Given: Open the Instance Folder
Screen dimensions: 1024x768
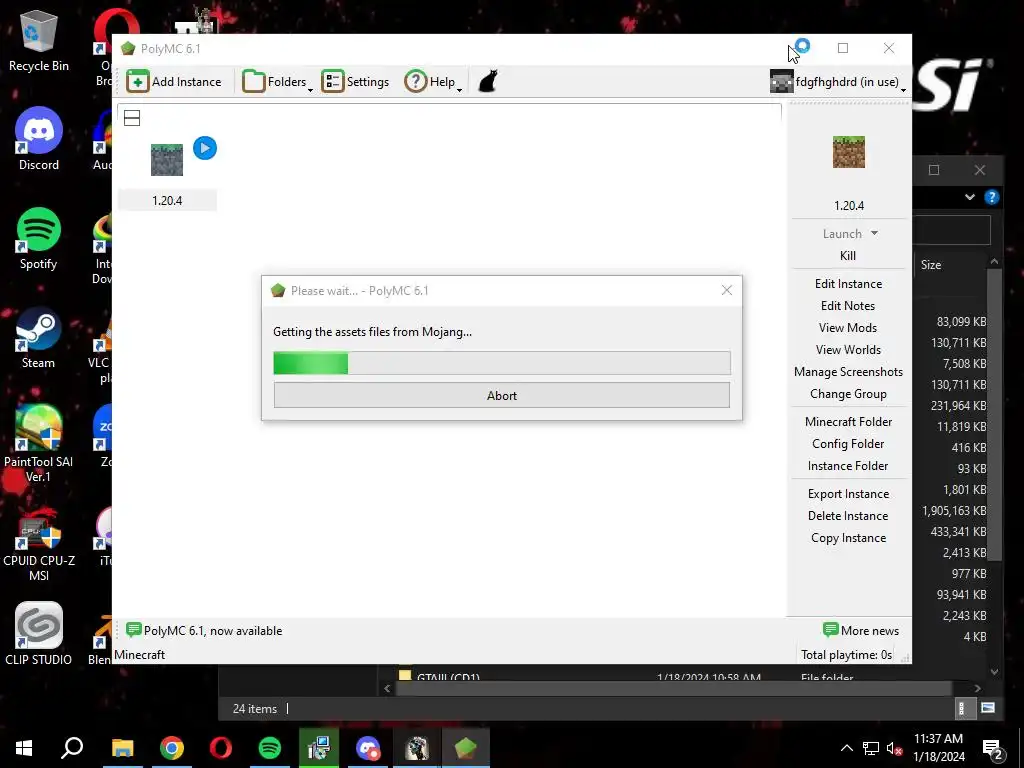Looking at the screenshot, I should tap(848, 466).
